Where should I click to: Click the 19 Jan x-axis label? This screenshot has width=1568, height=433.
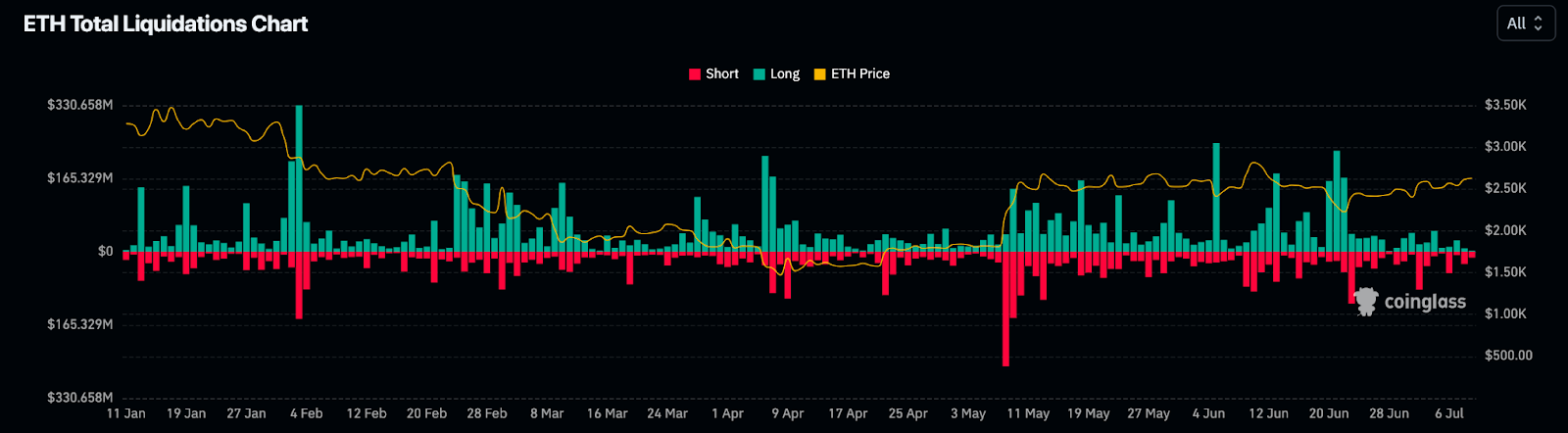coord(186,413)
